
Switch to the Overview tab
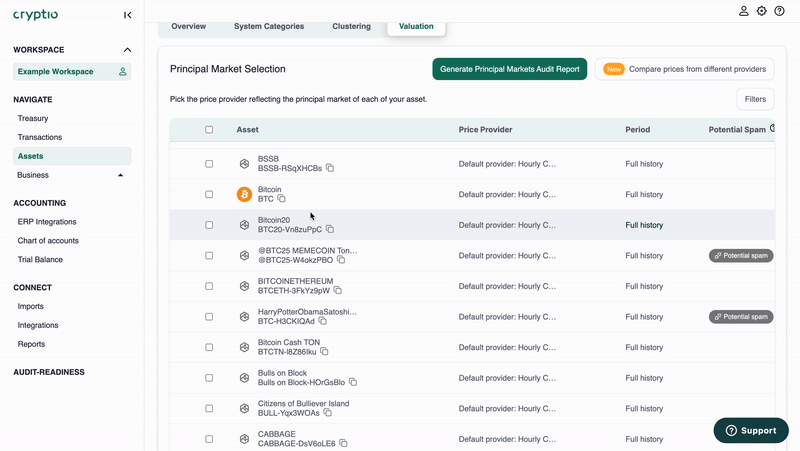(x=188, y=27)
